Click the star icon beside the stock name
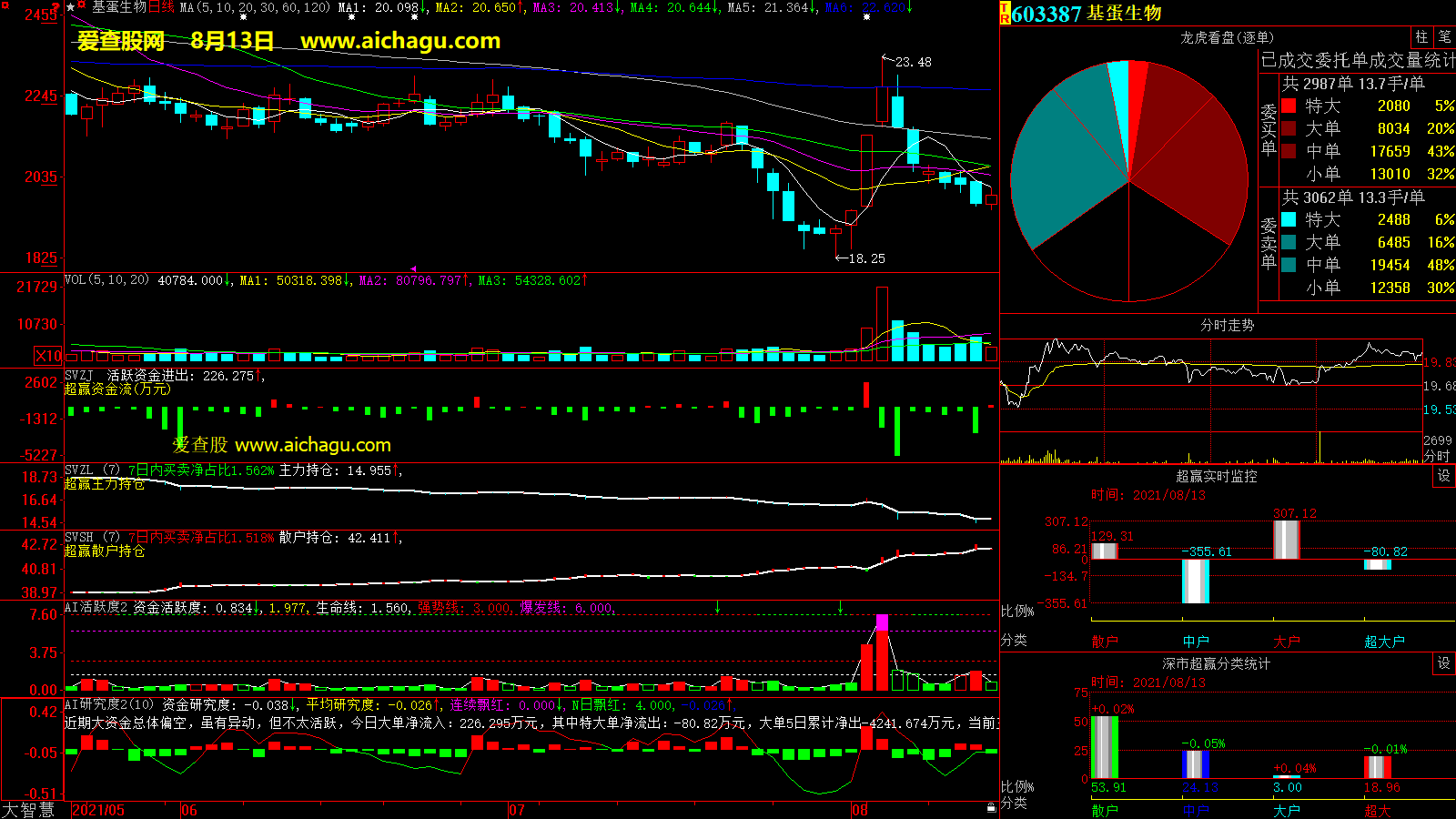This screenshot has height=819, width=1456. click(71, 7)
